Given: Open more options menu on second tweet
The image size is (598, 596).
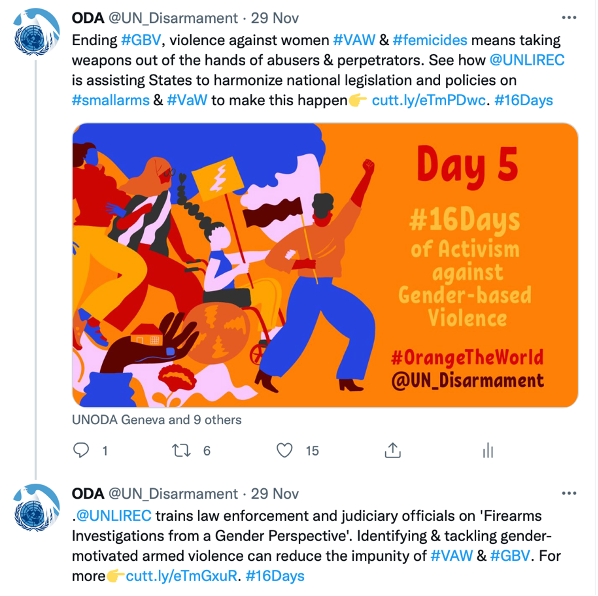Looking at the screenshot, I should [569, 493].
